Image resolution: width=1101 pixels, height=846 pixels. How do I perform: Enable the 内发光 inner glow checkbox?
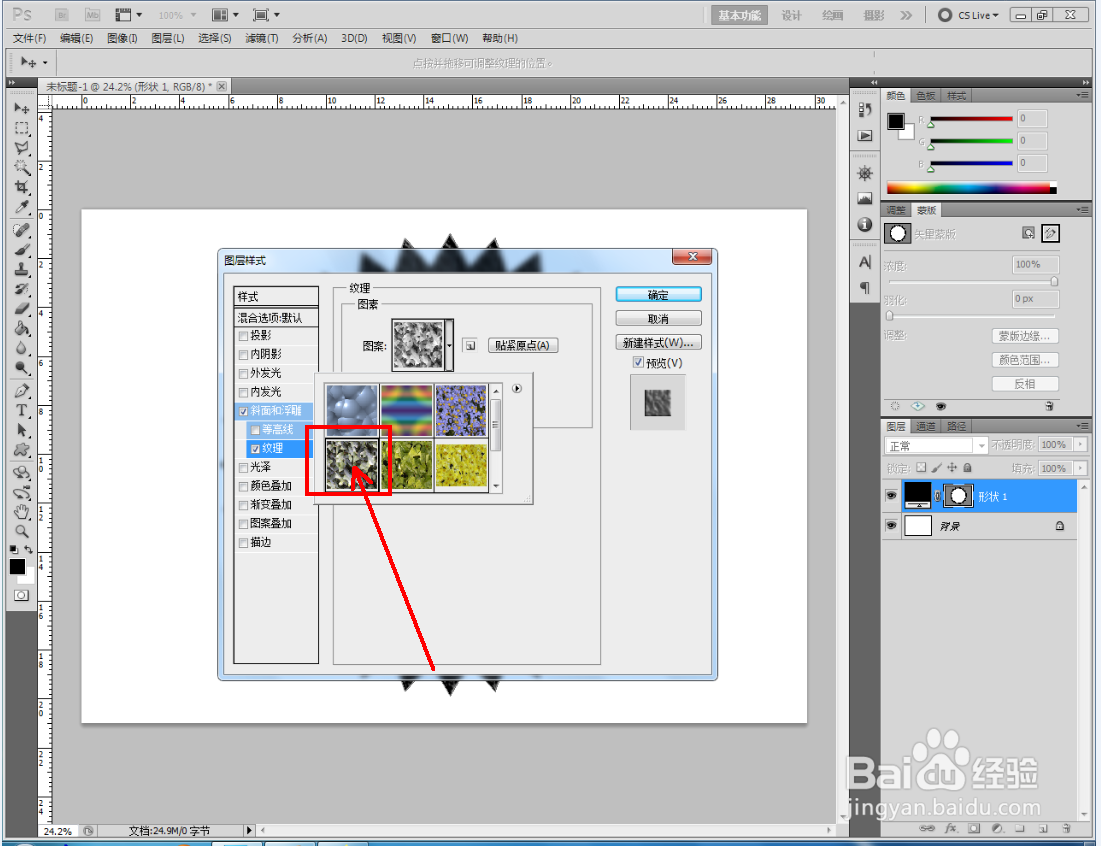(x=243, y=392)
